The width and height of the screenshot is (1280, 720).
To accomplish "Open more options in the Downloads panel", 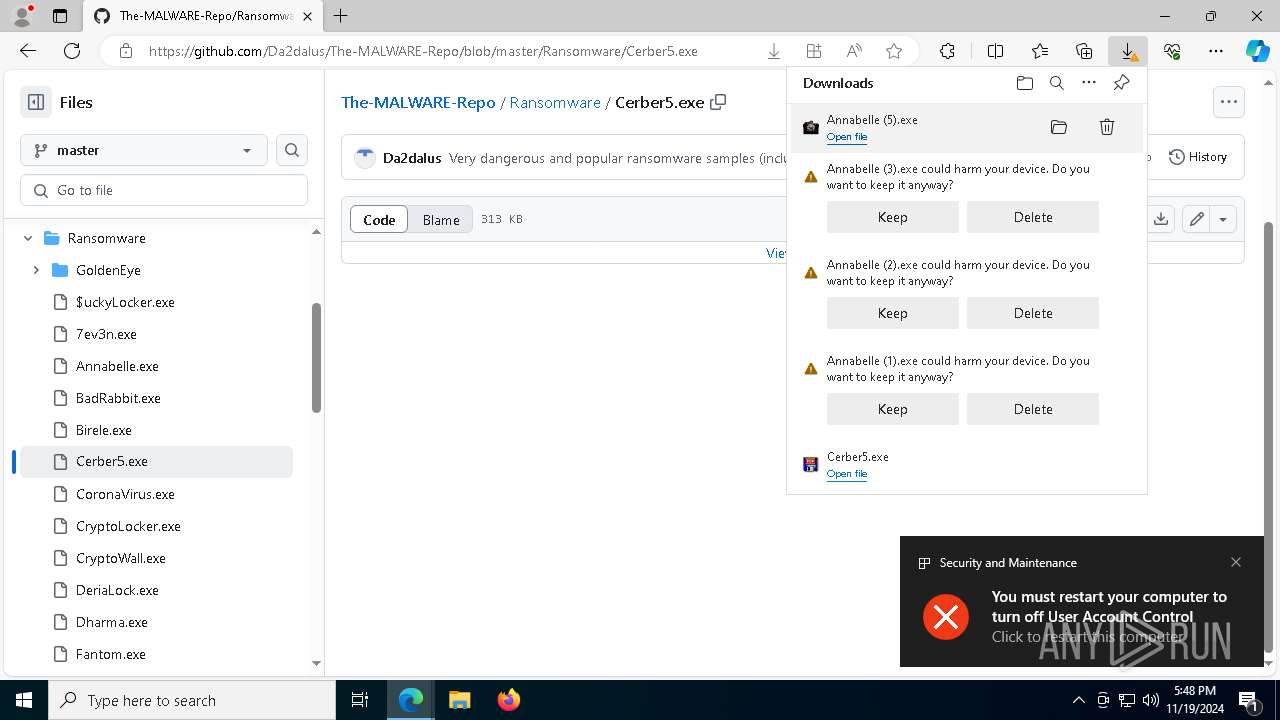I will (x=1089, y=83).
